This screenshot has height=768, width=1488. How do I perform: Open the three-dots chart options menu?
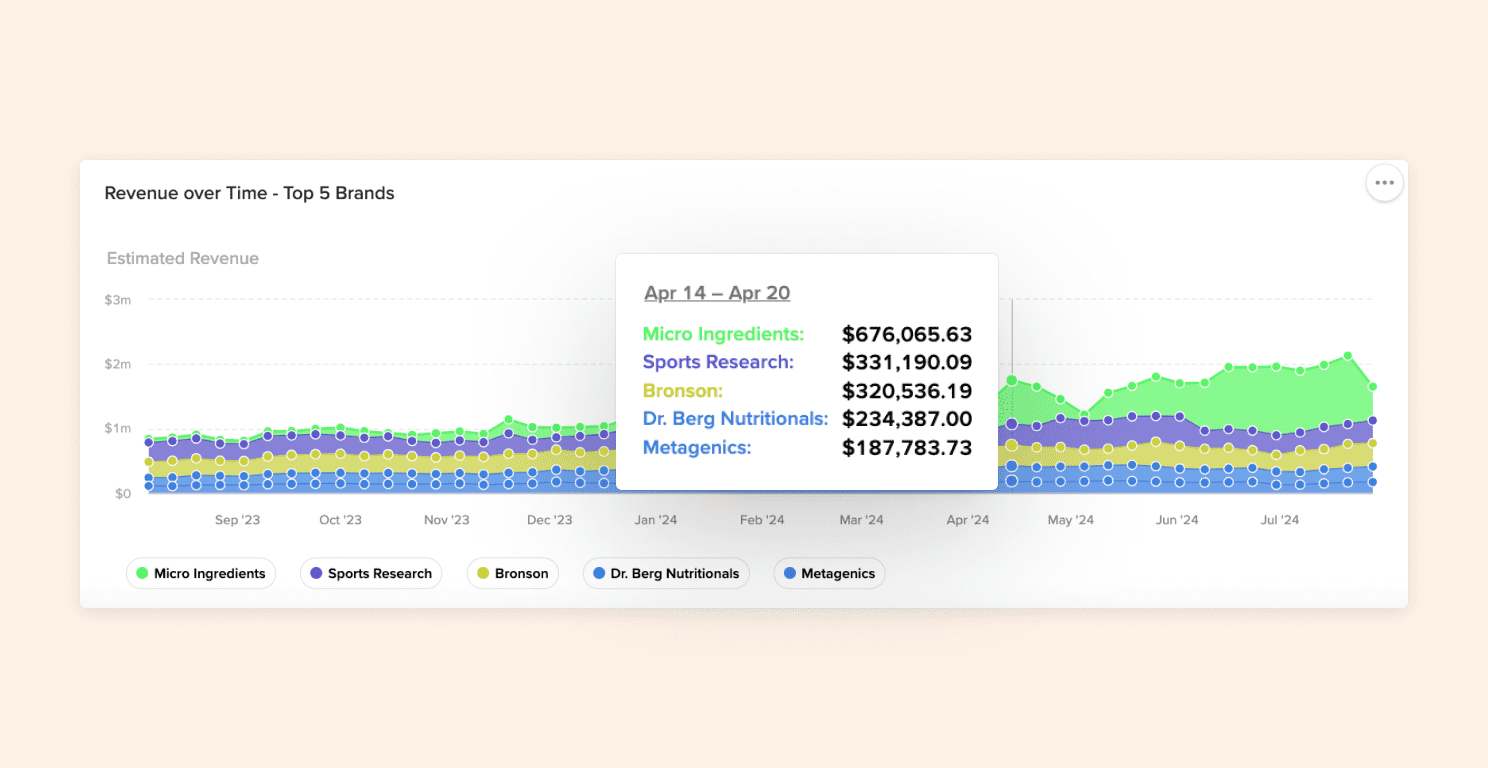point(1384,183)
